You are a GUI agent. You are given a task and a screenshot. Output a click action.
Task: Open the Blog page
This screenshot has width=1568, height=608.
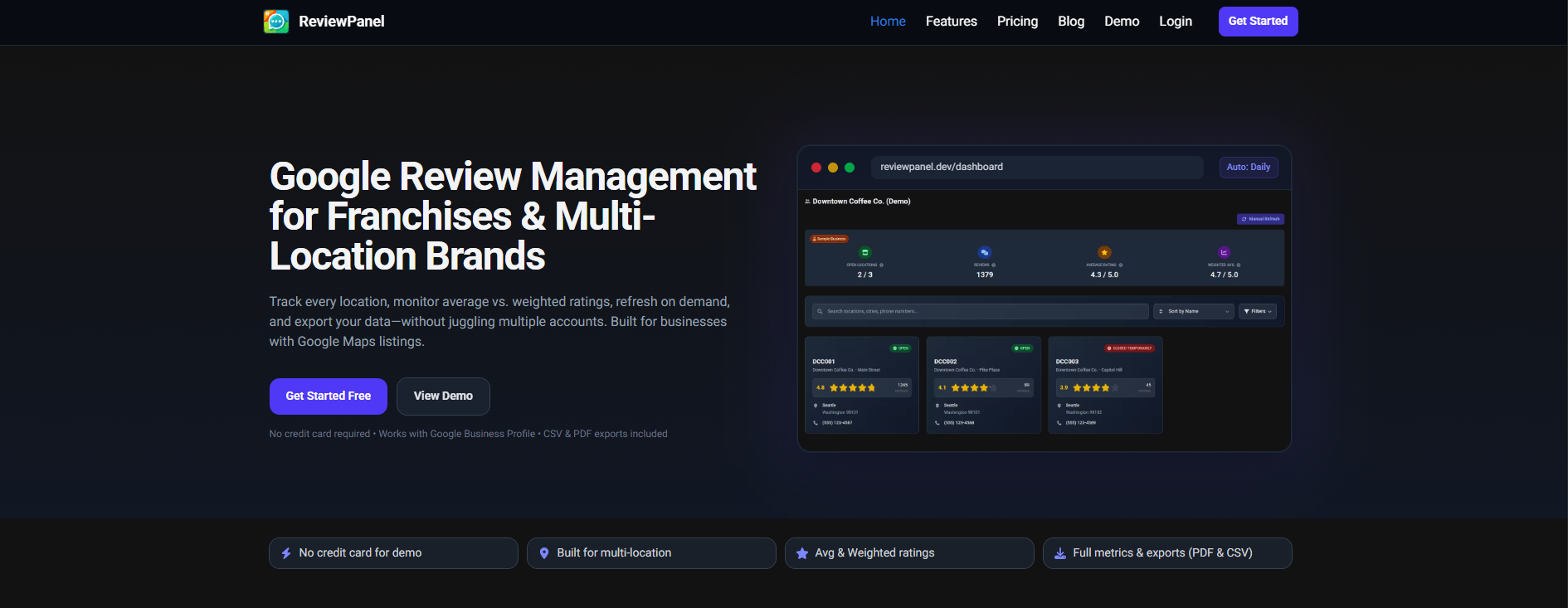click(1071, 22)
